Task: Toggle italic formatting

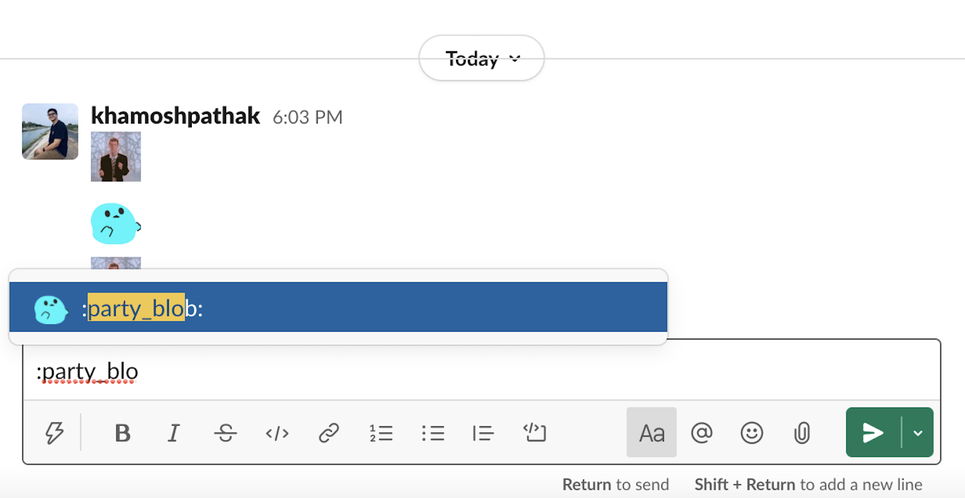Action: tap(174, 433)
